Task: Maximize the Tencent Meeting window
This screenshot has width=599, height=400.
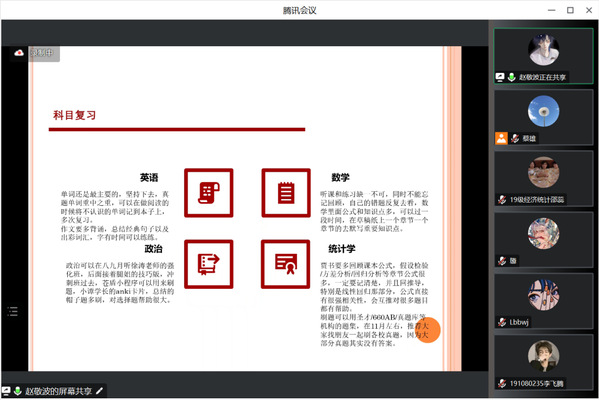Action: click(570, 10)
